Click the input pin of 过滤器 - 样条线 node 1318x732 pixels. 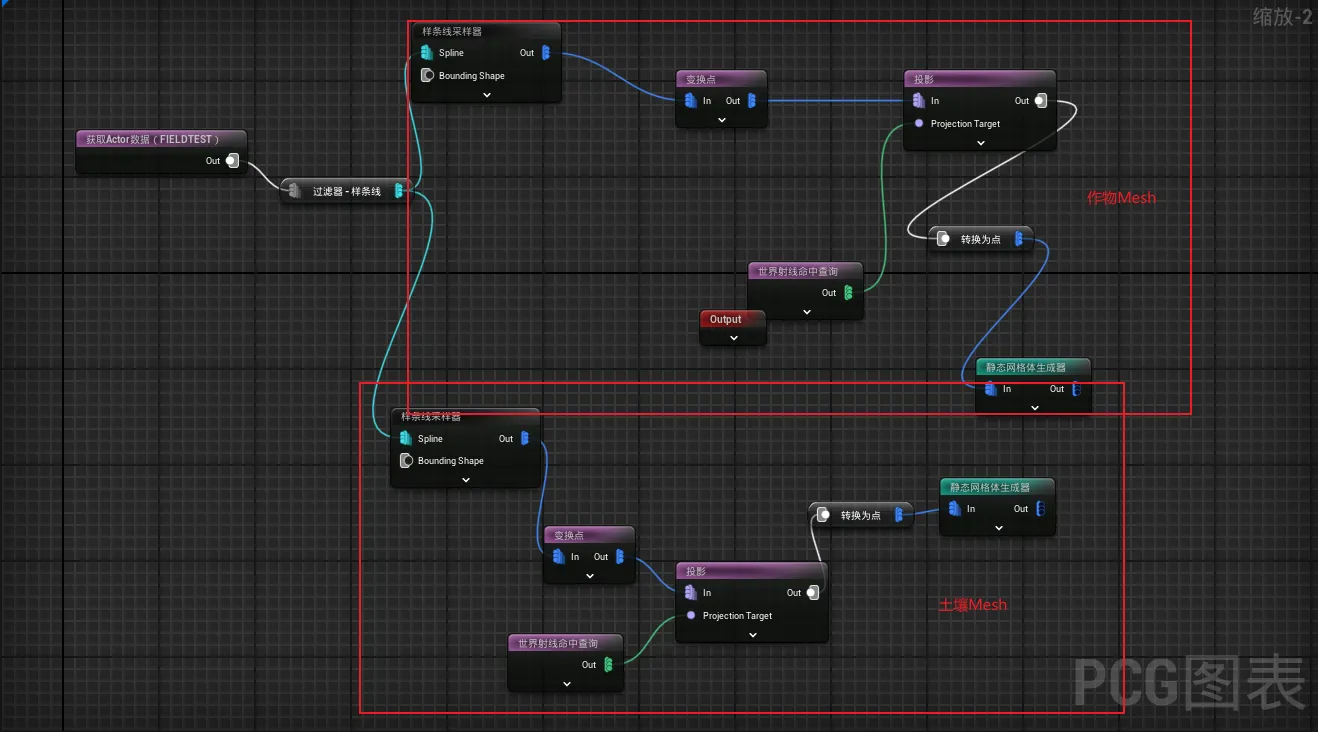[294, 191]
